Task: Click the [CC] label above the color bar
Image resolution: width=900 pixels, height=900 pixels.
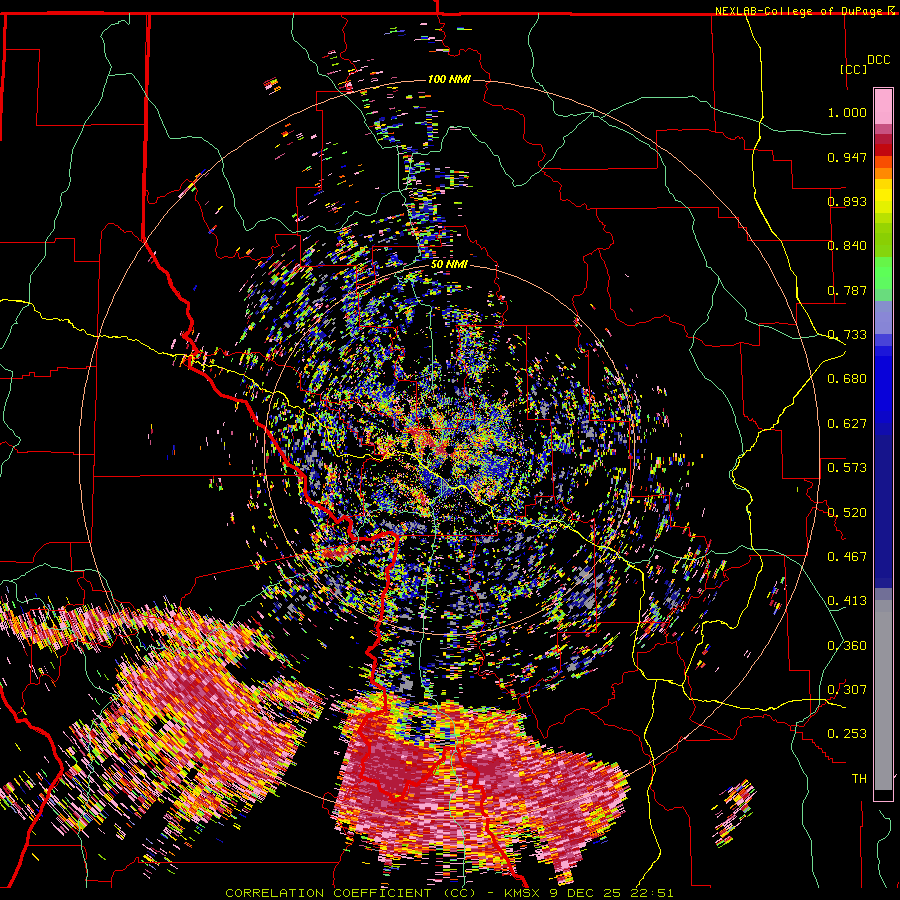Action: point(854,69)
